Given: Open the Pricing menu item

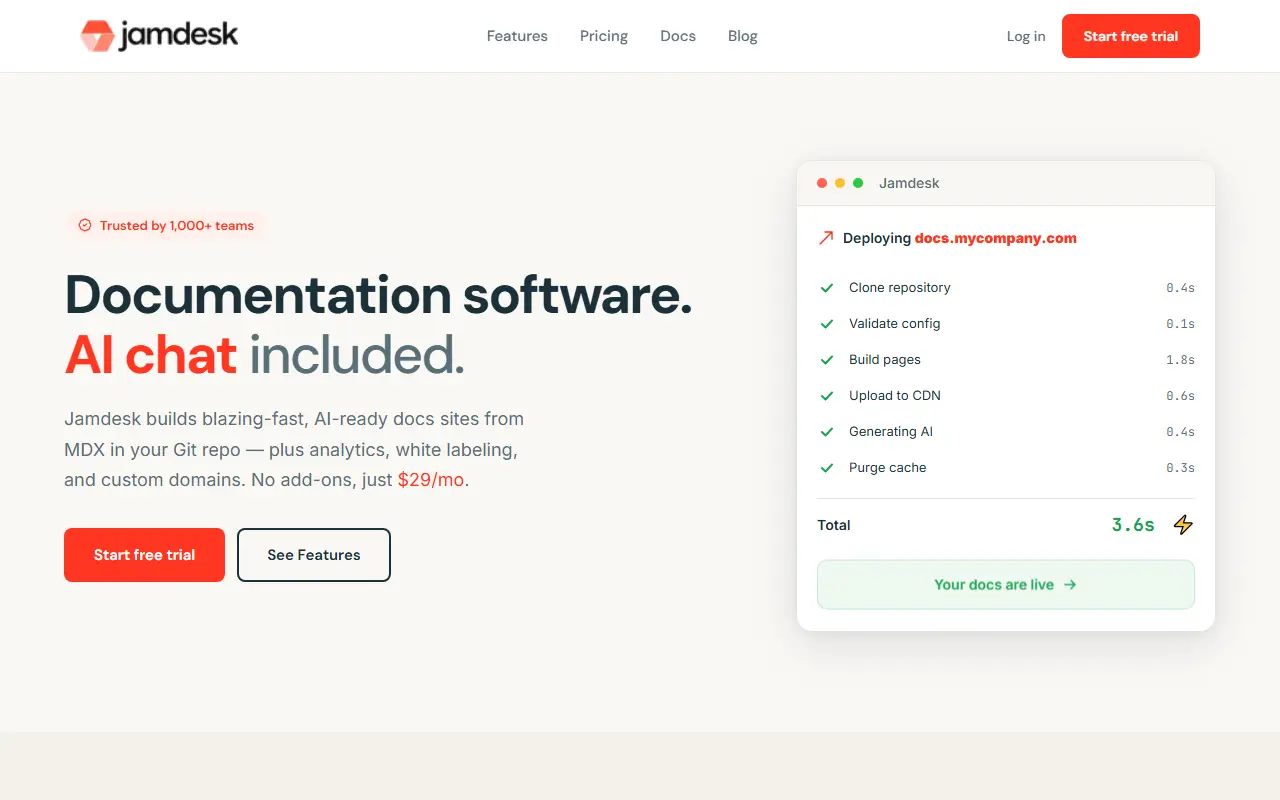Looking at the screenshot, I should pyautogui.click(x=604, y=36).
